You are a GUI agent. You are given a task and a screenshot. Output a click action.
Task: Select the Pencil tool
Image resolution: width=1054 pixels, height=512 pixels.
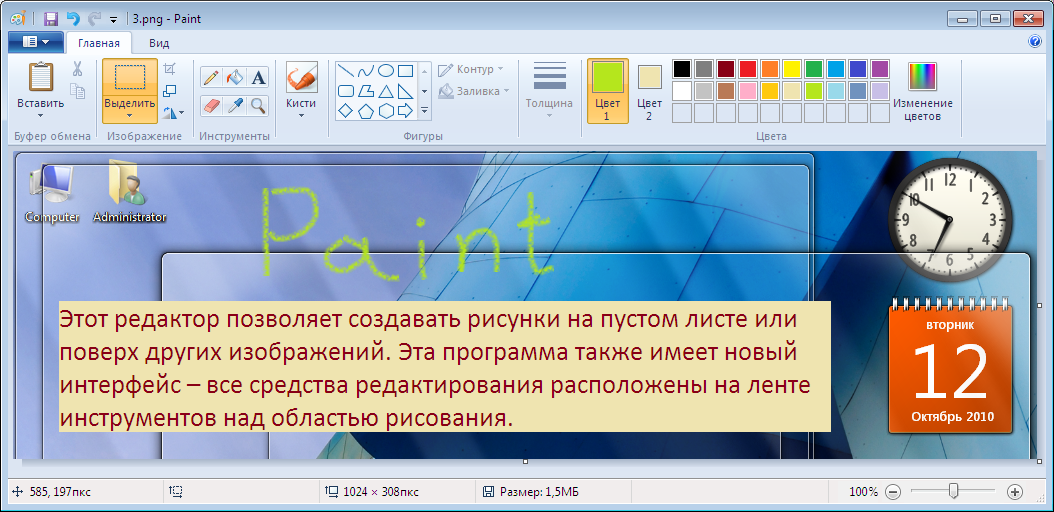[x=211, y=78]
